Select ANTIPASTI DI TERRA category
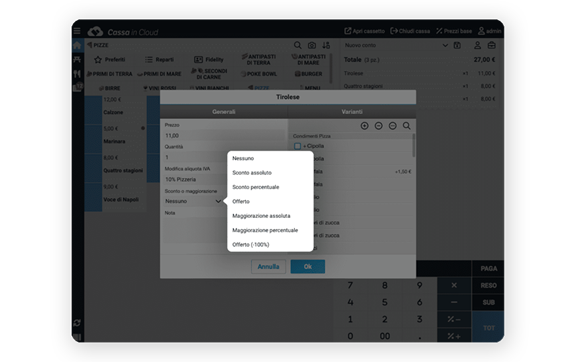This screenshot has height=362, width=576. click(259, 60)
